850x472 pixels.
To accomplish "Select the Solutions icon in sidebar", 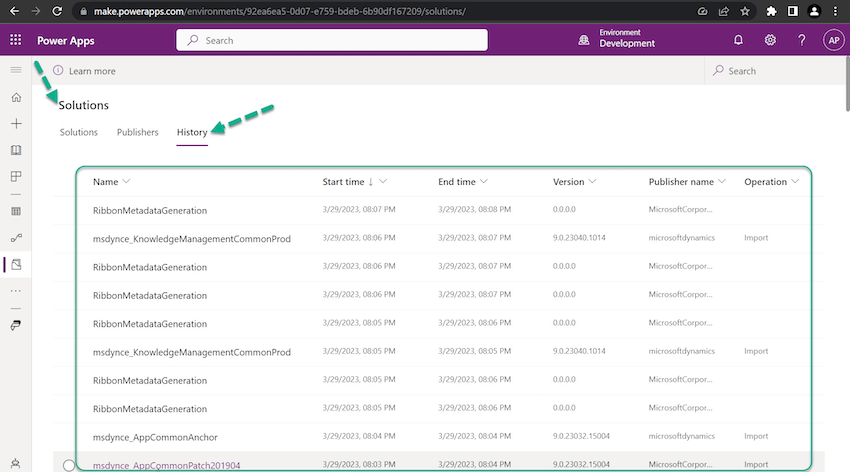I will [x=16, y=264].
